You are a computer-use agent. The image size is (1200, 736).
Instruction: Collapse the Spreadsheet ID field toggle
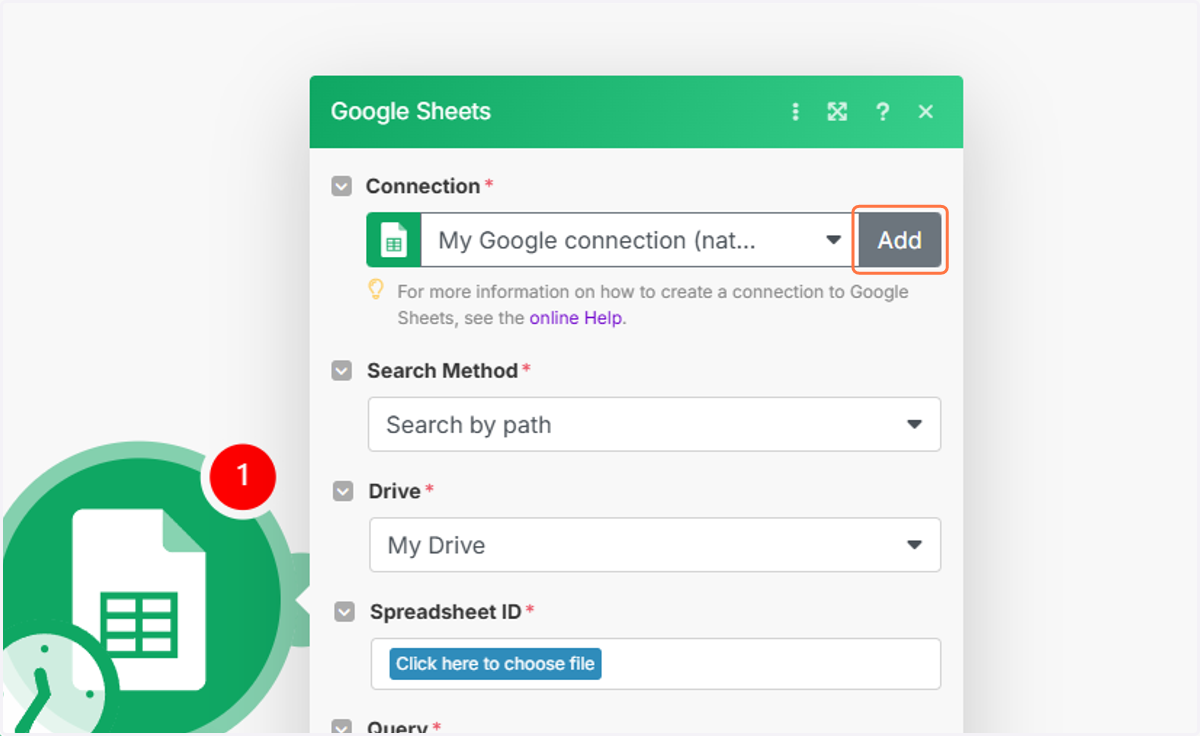[344, 611]
